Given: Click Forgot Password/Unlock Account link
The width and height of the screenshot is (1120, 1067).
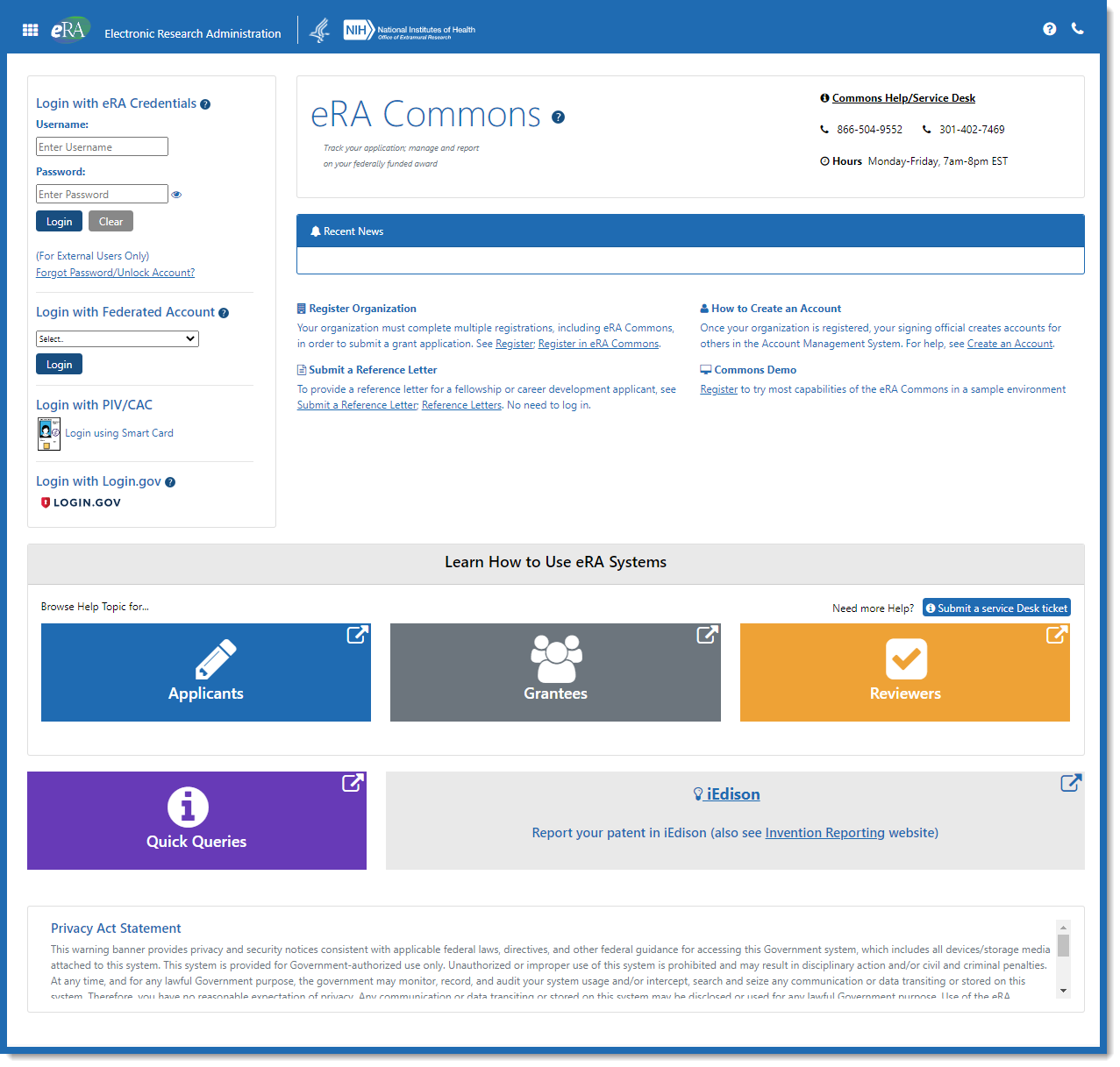Looking at the screenshot, I should [115, 273].
